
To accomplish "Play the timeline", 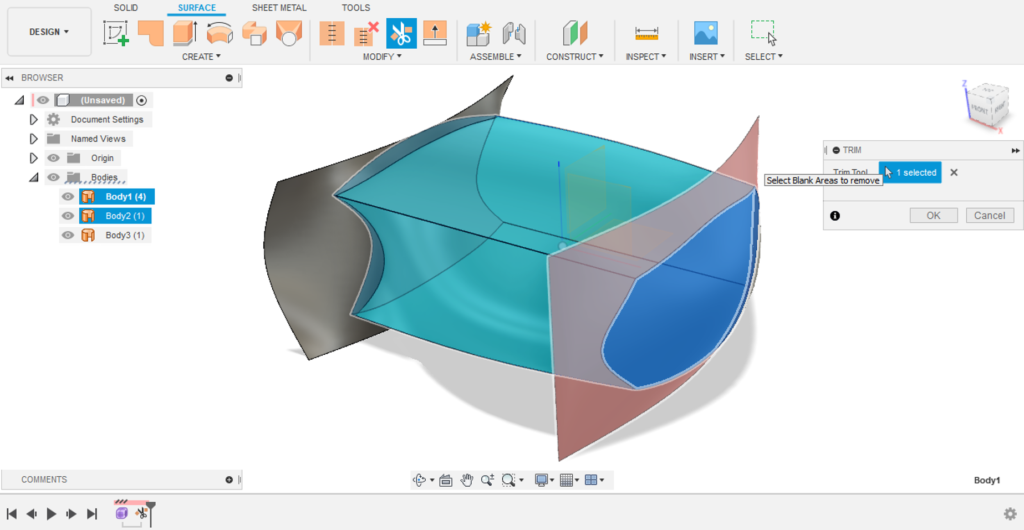I will [x=52, y=514].
